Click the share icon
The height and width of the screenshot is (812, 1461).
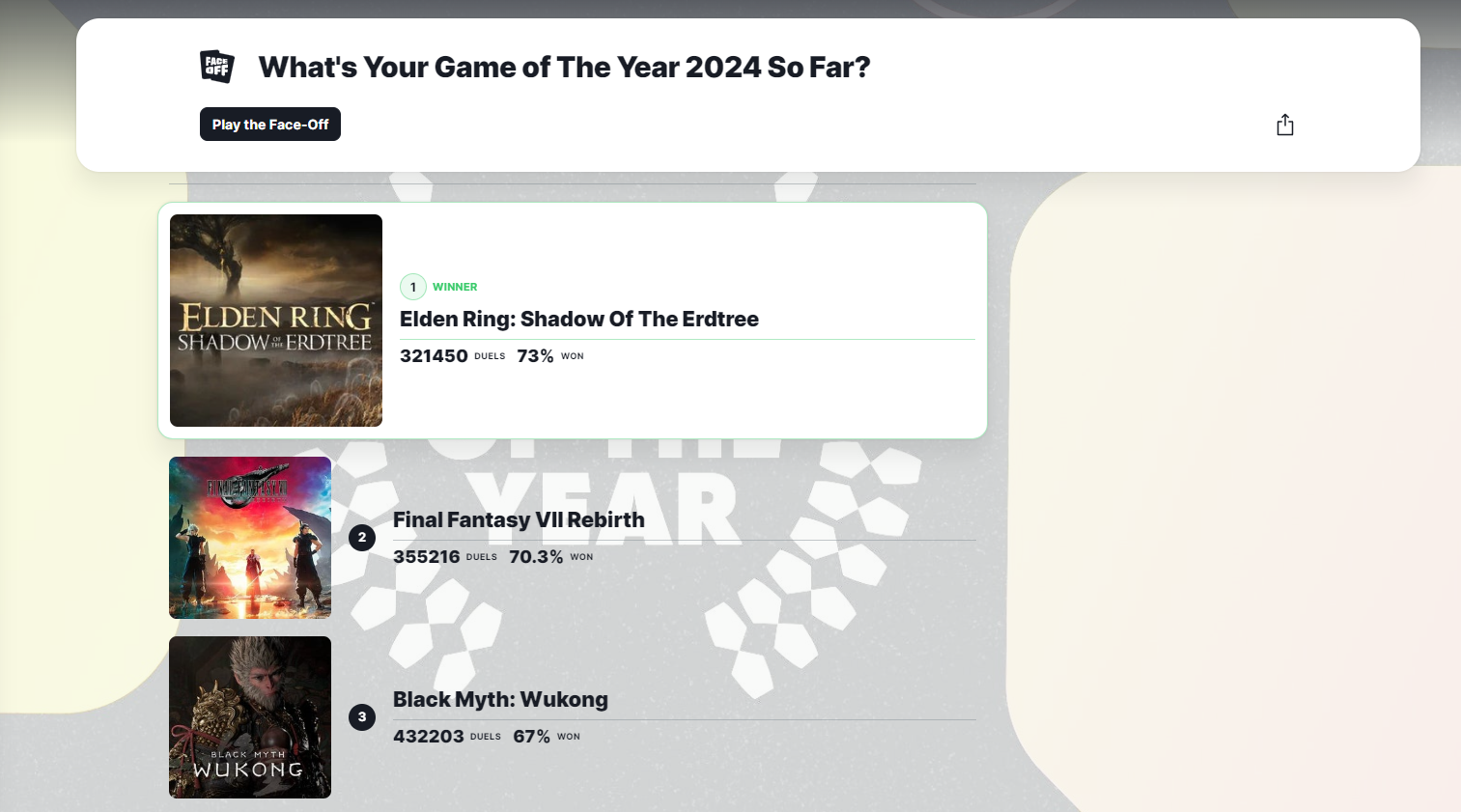tap(1284, 126)
